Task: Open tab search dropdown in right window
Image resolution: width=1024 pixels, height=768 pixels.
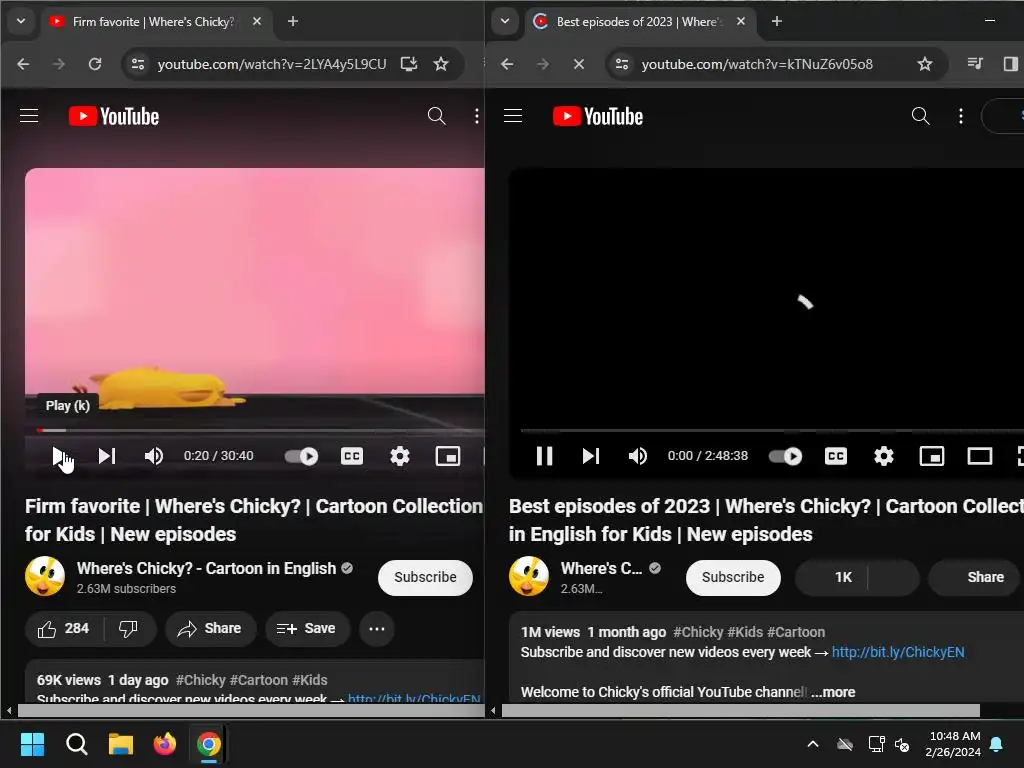Action: 505,22
